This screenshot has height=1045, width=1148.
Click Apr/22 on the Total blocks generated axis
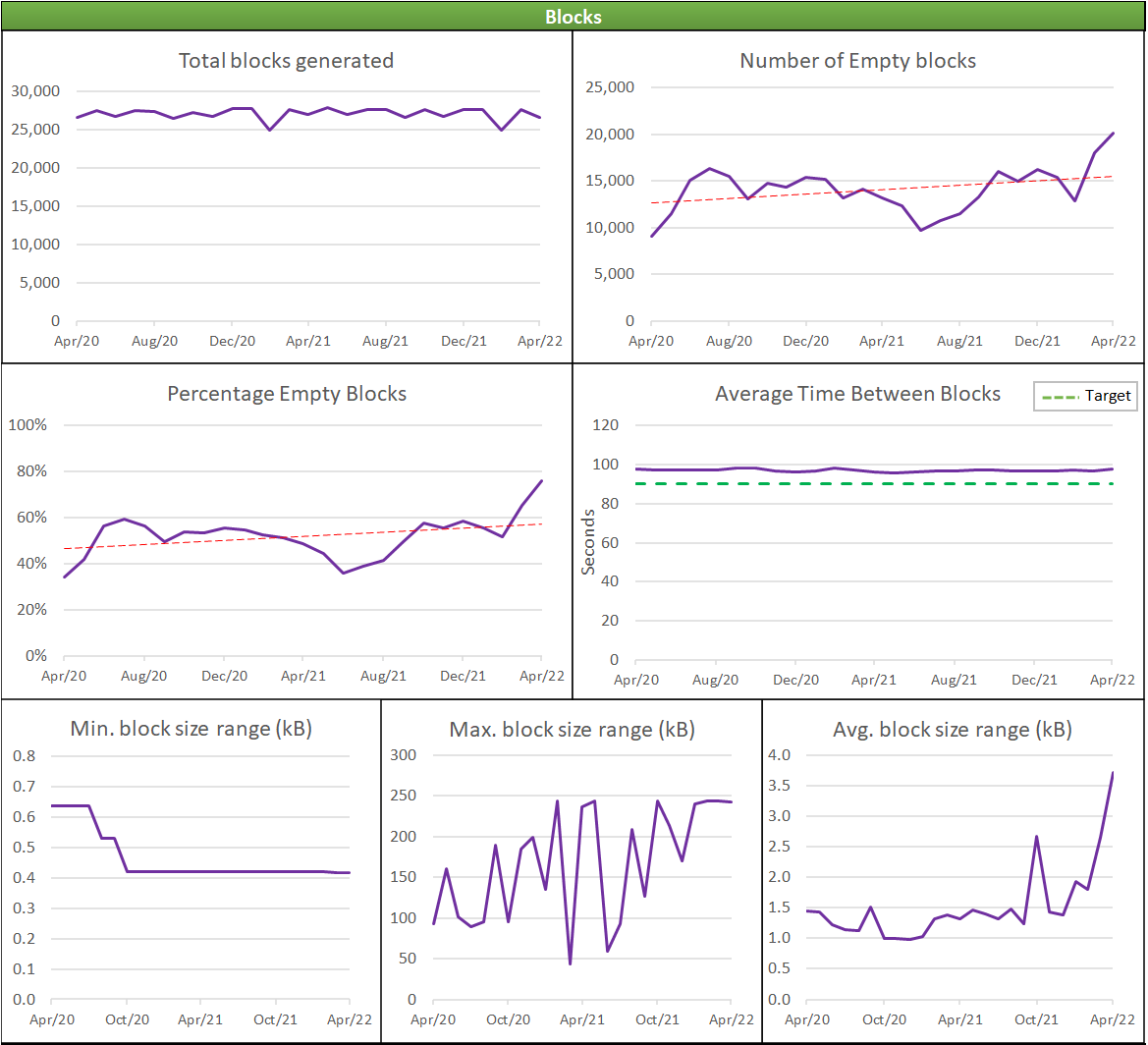(539, 341)
